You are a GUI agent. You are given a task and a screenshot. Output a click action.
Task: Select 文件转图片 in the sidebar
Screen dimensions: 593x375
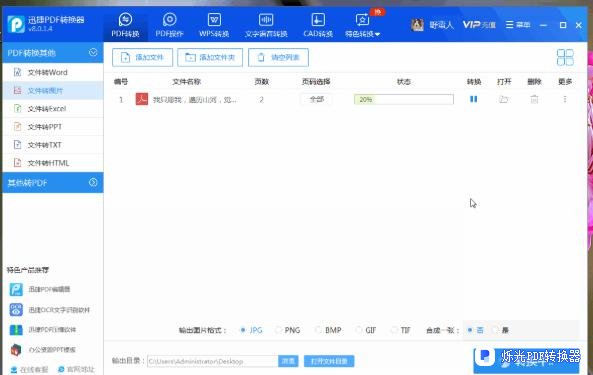point(53,90)
